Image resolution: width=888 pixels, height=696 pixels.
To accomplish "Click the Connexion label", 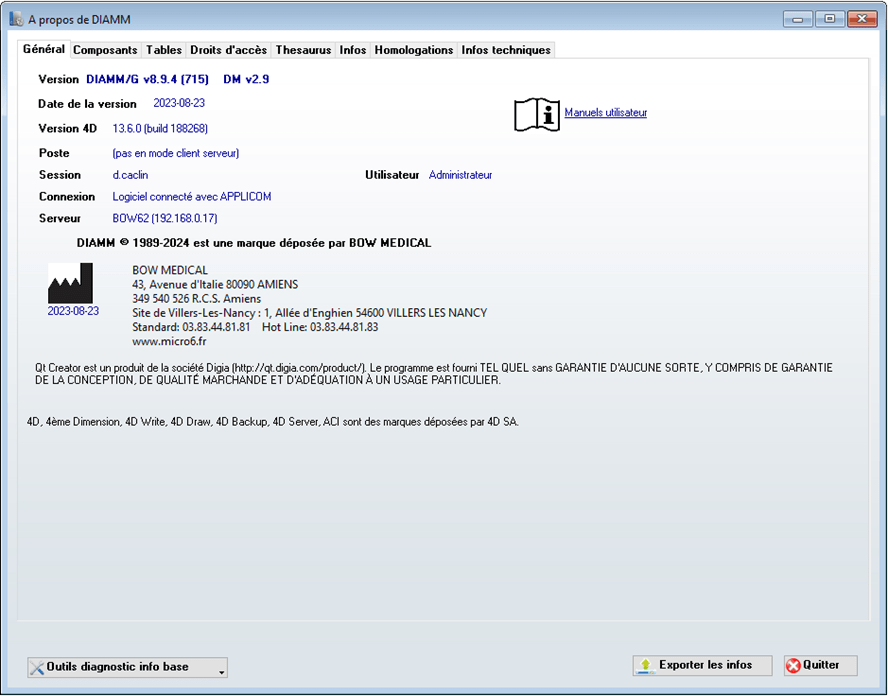I will tap(67, 197).
